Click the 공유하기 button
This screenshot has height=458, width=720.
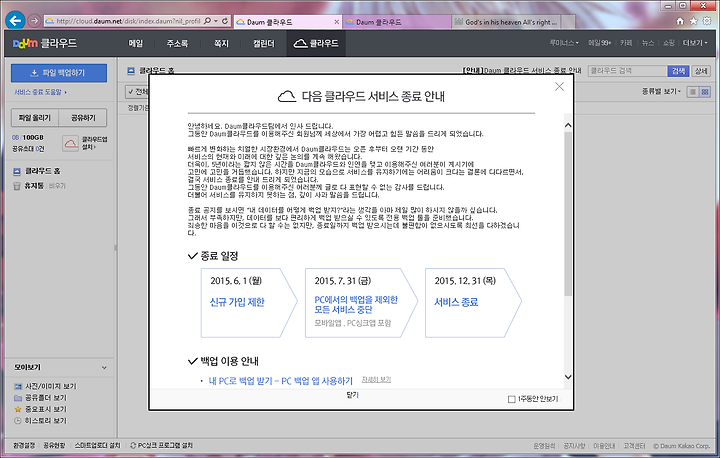click(83, 118)
